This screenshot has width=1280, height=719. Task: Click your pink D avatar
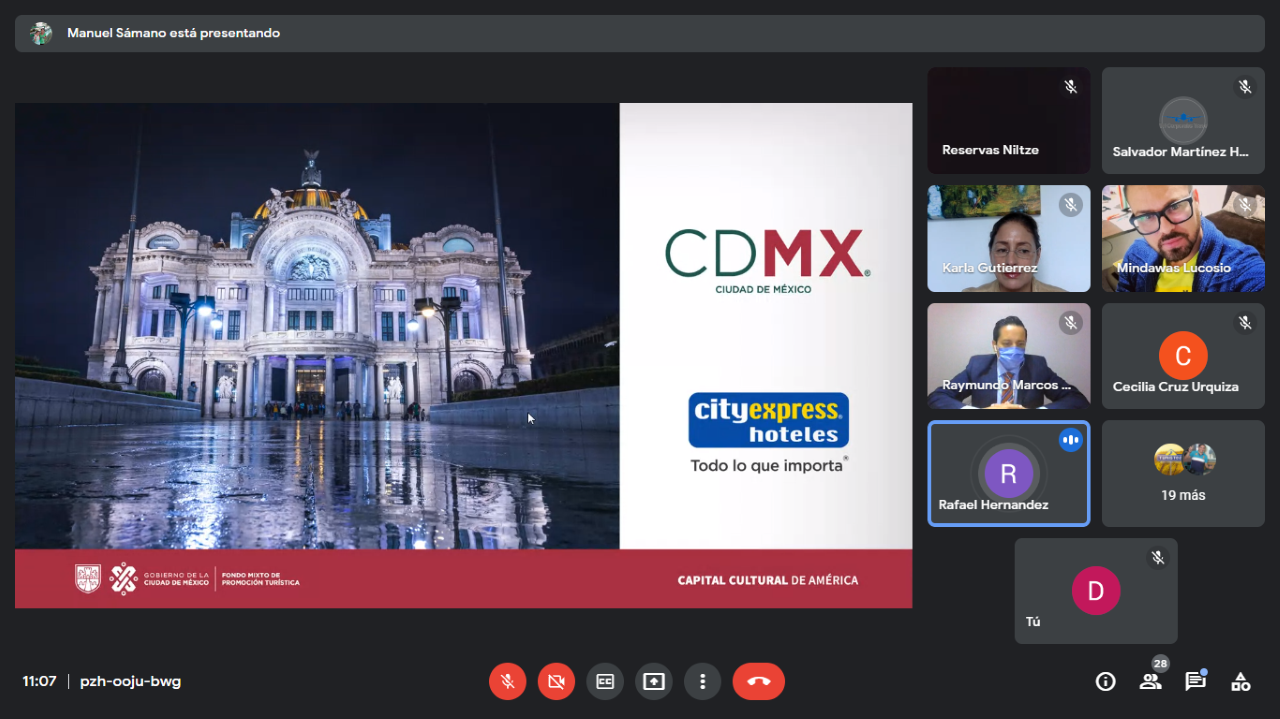click(x=1096, y=591)
